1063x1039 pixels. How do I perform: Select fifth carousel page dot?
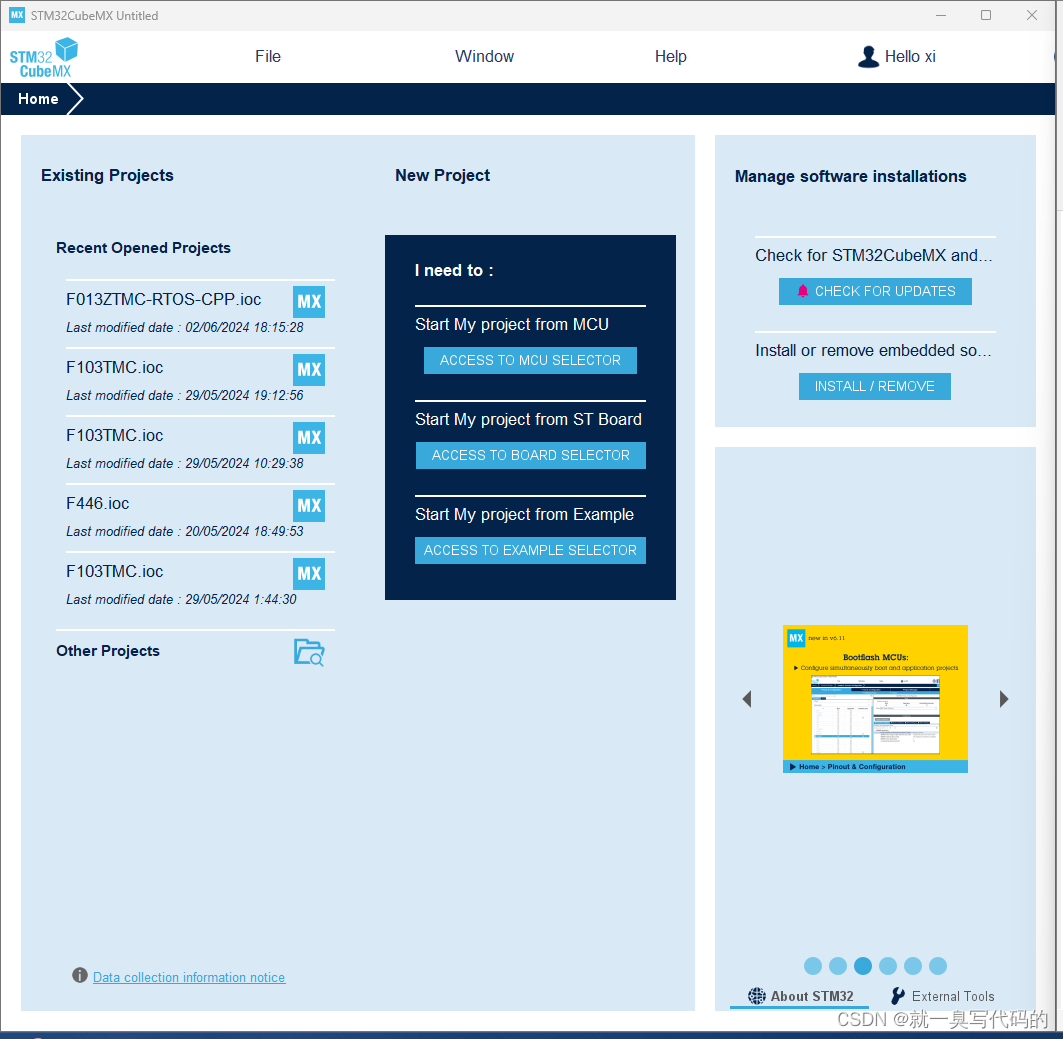point(913,966)
